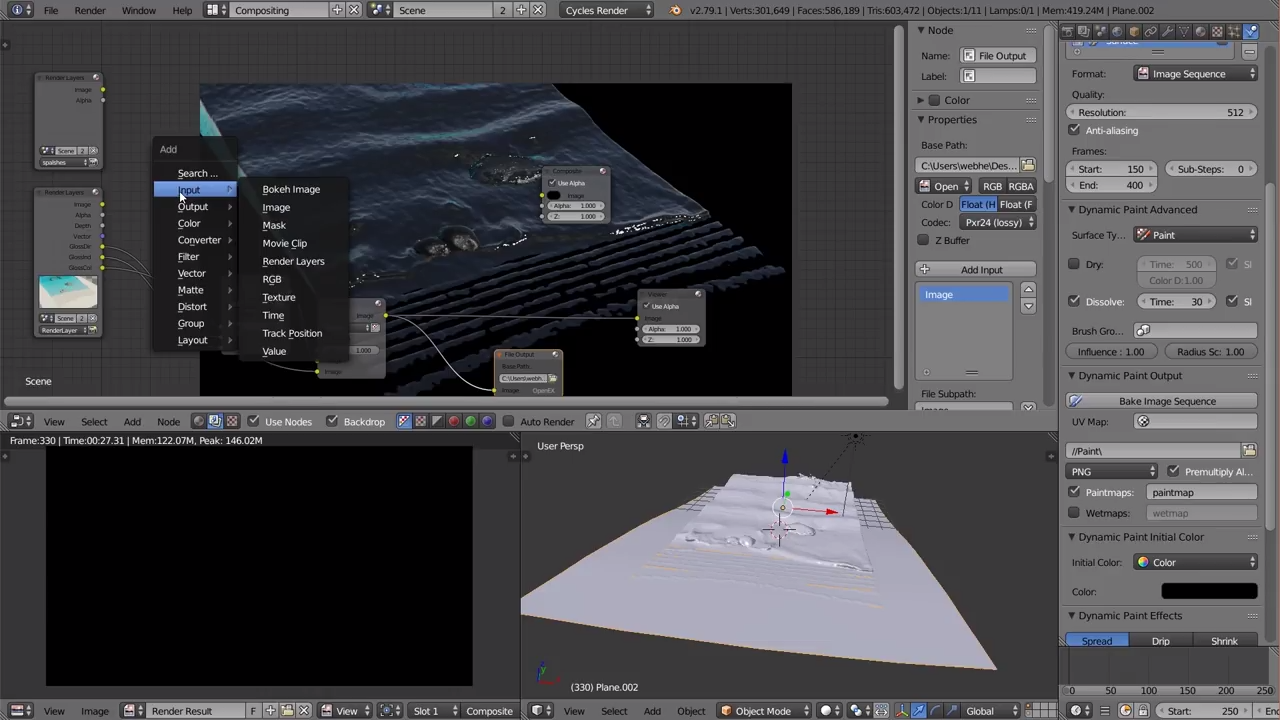This screenshot has width=1280, height=720.
Task: Enable the Z Buffer checkbox
Action: coord(924,240)
